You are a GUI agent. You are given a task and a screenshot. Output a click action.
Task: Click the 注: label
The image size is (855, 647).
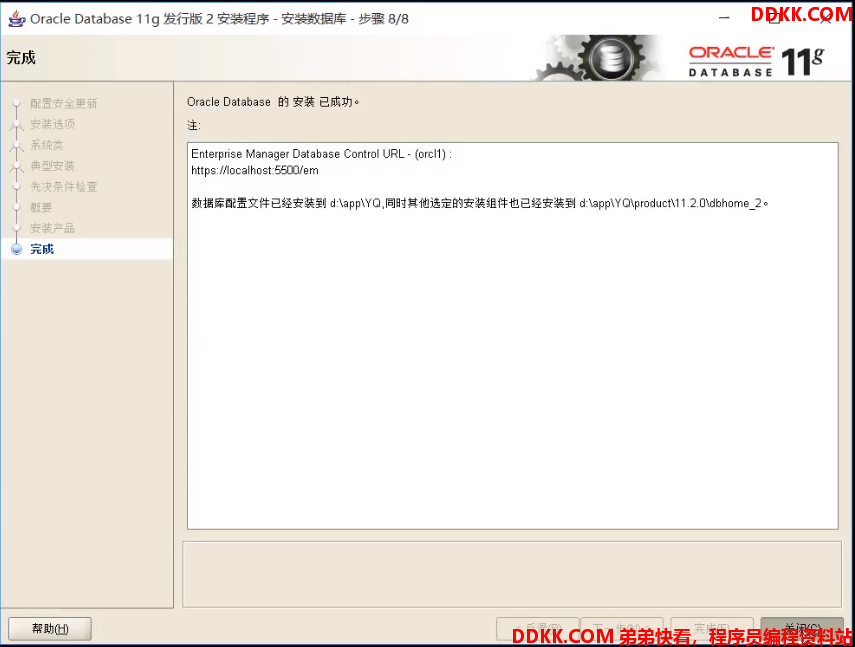point(194,125)
